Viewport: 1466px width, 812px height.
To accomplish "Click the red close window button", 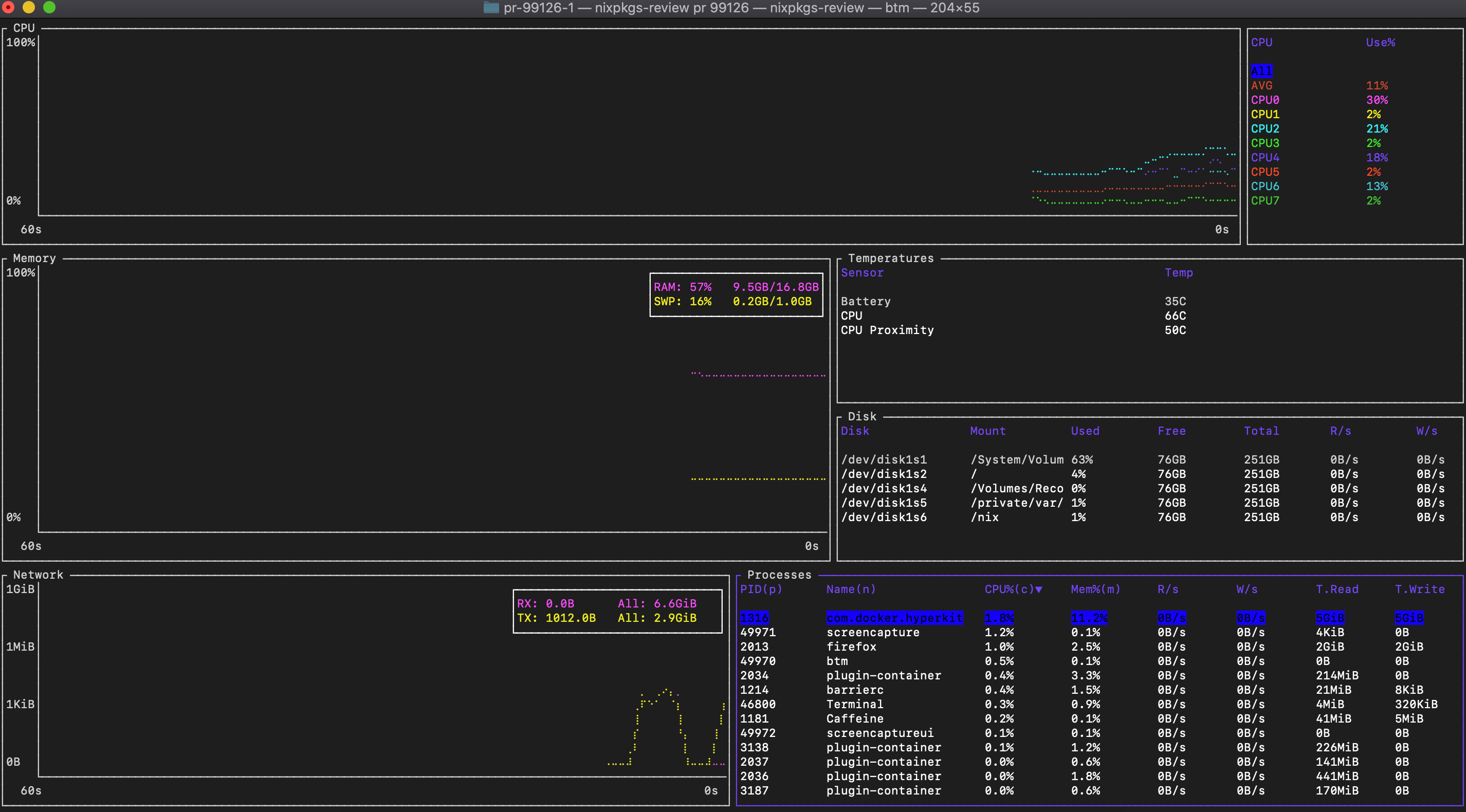I will click(x=9, y=7).
